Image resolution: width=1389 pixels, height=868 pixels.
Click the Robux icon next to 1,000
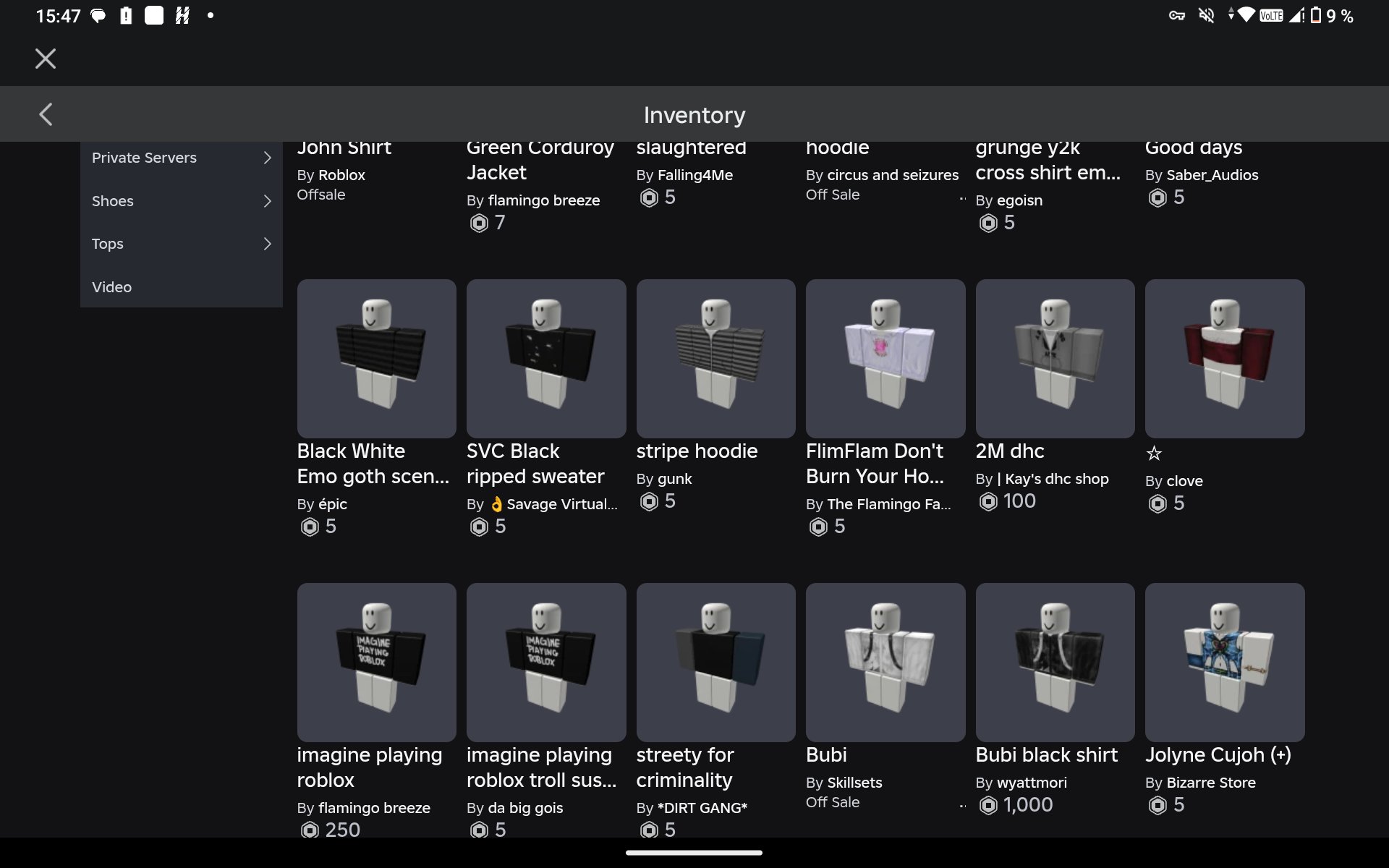click(x=988, y=805)
